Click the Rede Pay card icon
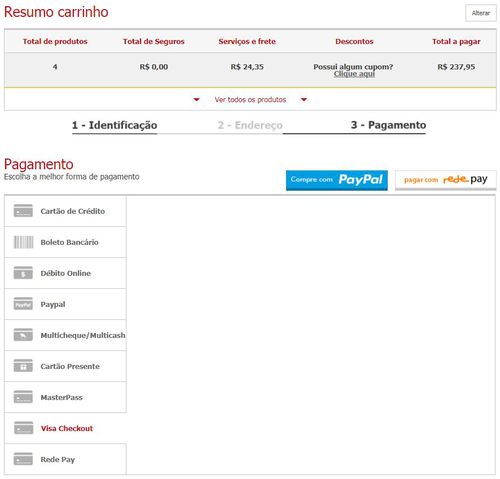500x479 pixels. click(23, 459)
